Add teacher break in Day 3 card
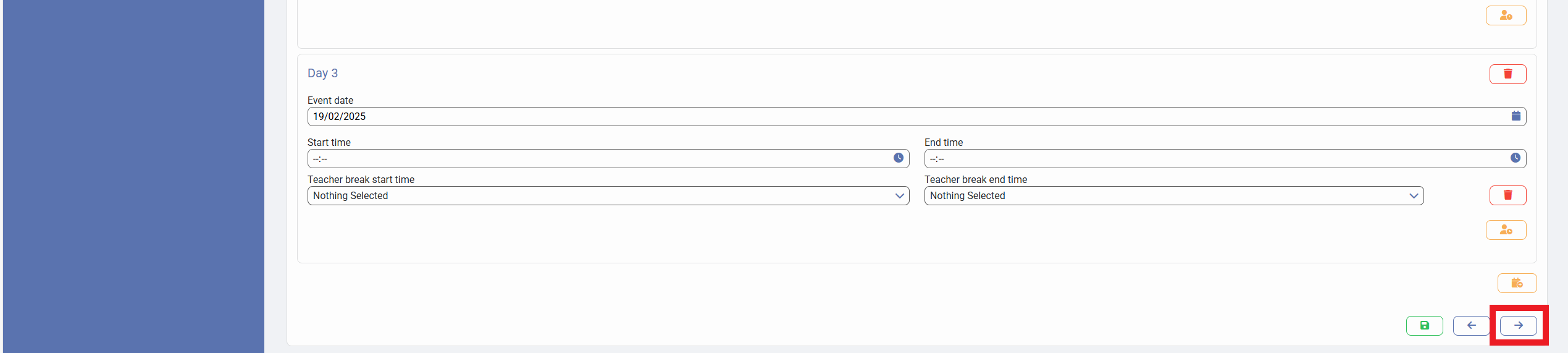Screen dimensions: 1568x353 click(1506, 230)
